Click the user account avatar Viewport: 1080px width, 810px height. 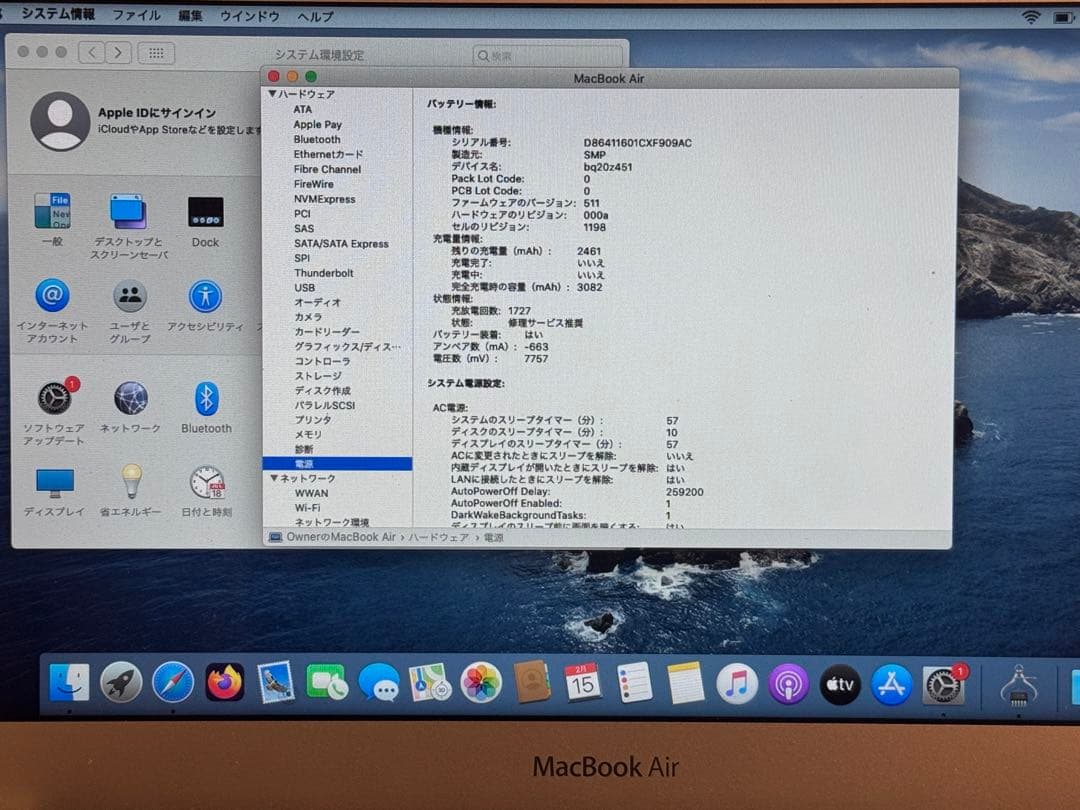point(60,121)
